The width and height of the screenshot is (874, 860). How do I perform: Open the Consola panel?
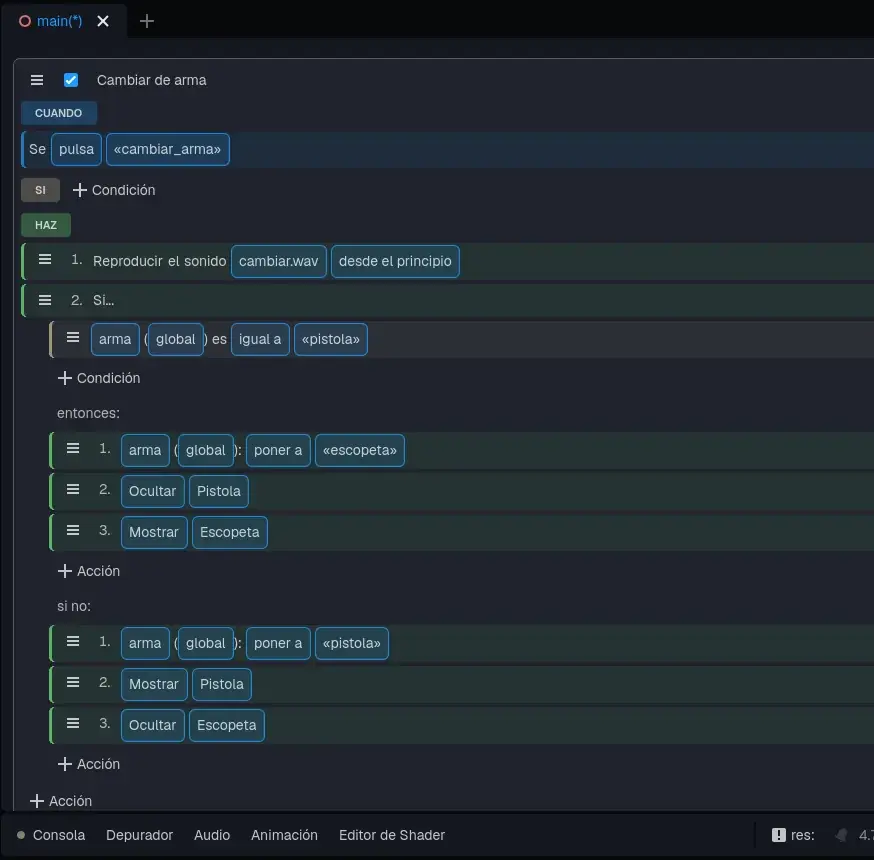(59, 835)
